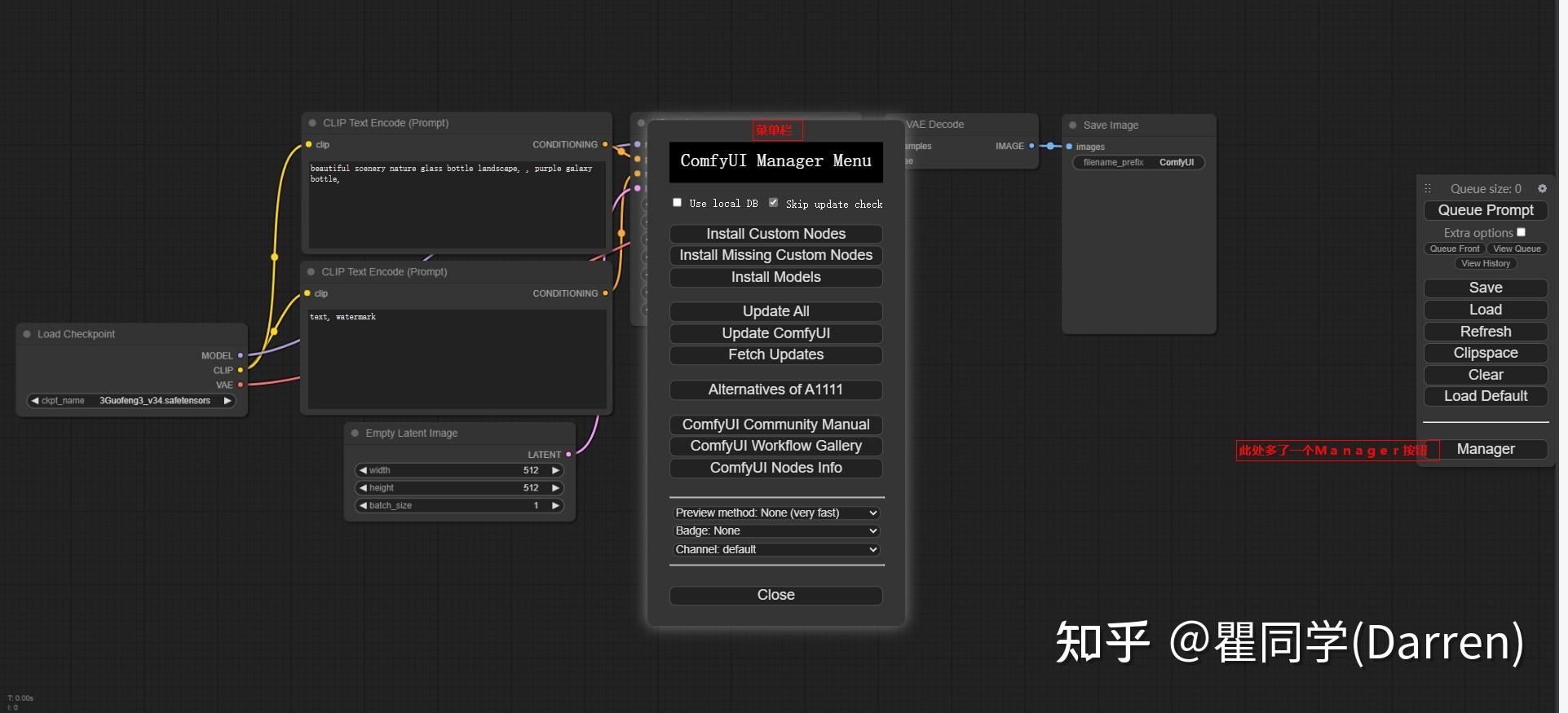Open the Manager button
The image size is (1568, 713).
click(x=1486, y=449)
